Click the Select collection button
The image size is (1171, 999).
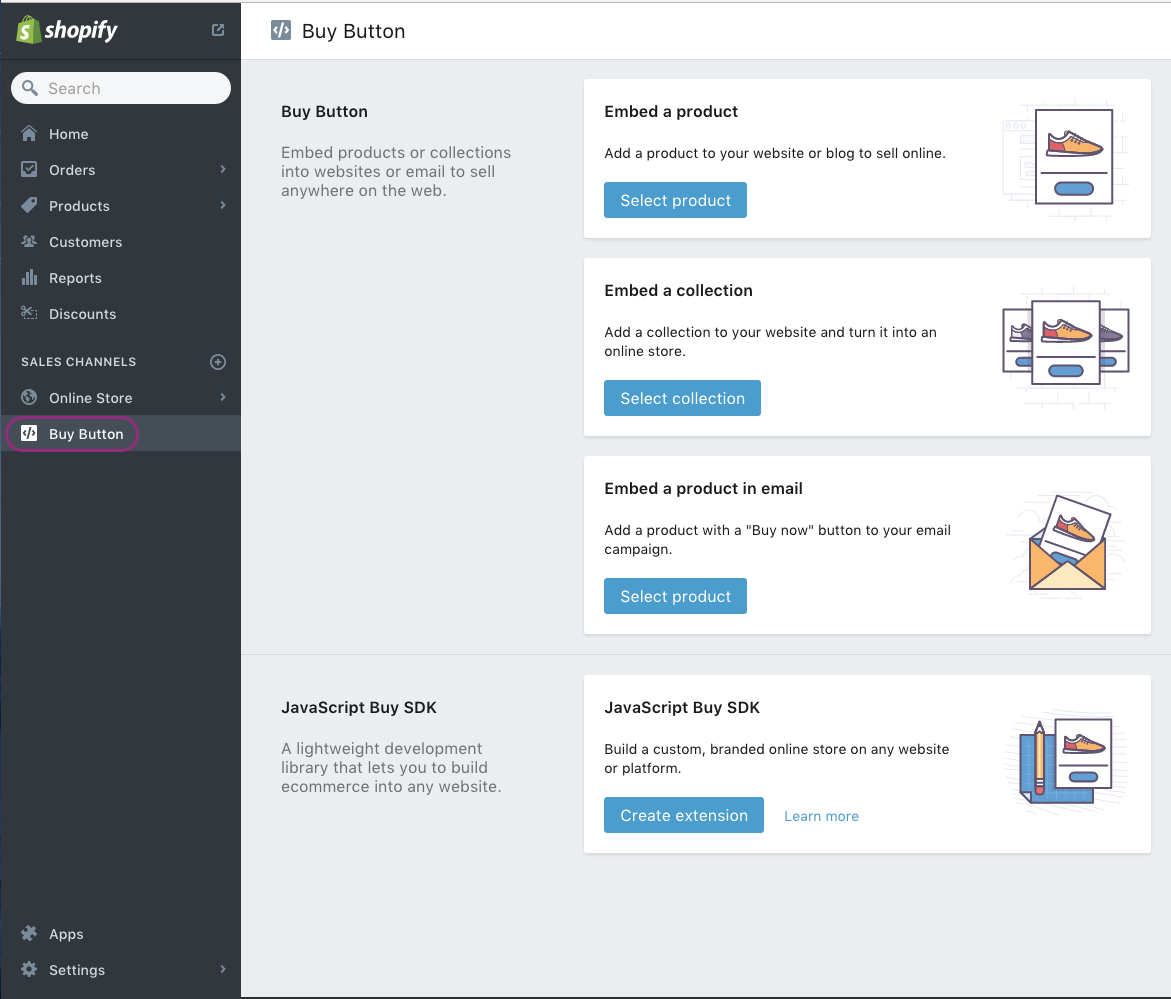(683, 398)
